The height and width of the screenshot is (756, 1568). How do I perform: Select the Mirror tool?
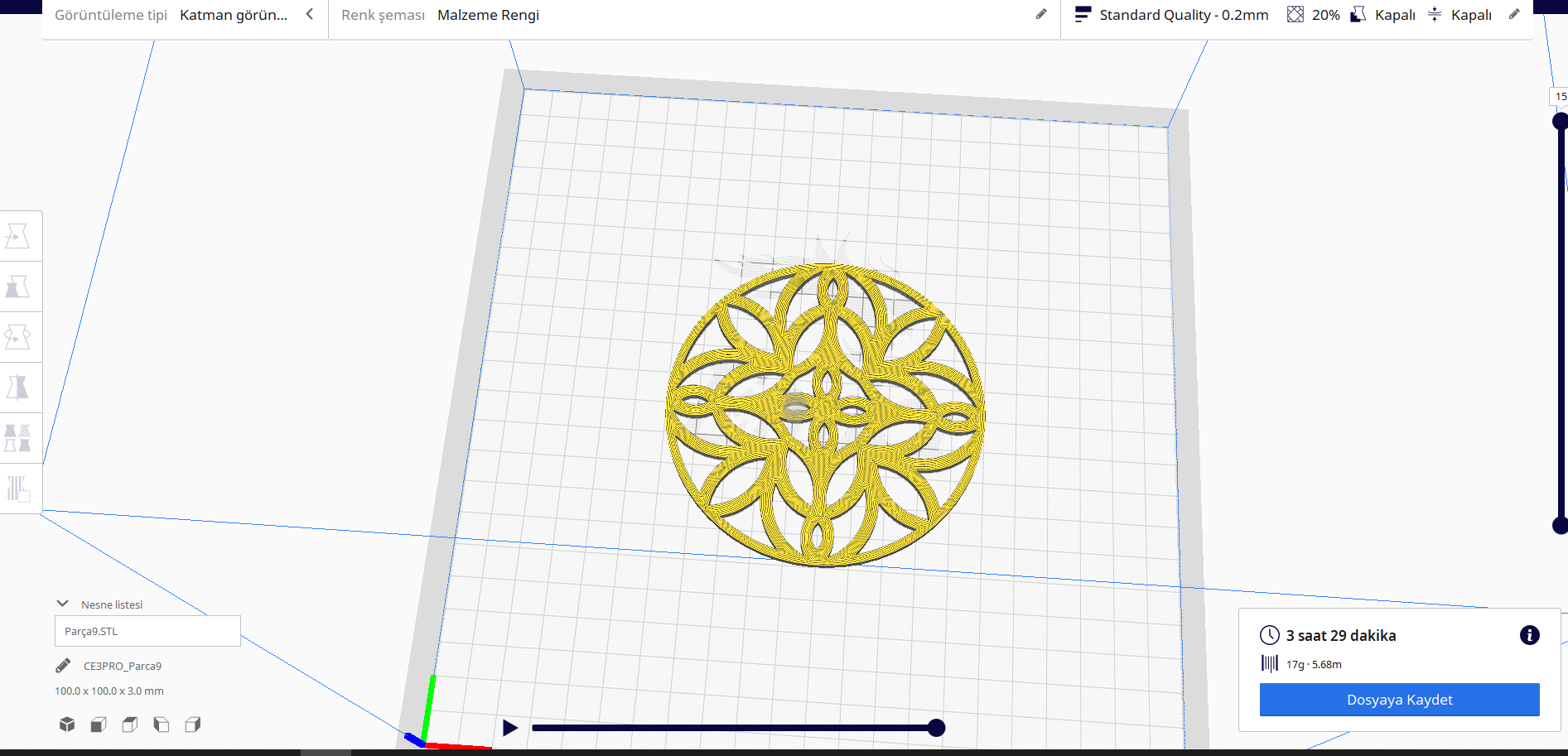20,387
